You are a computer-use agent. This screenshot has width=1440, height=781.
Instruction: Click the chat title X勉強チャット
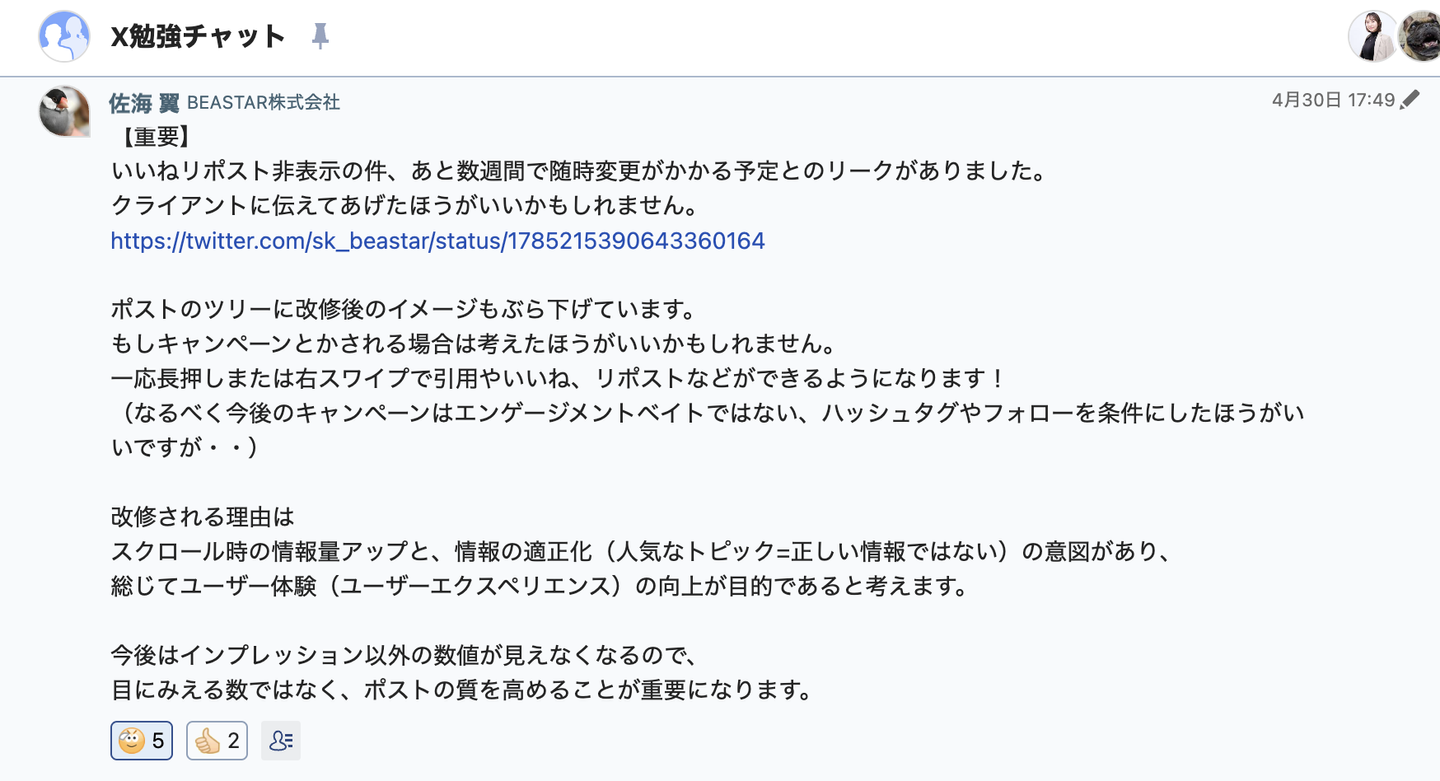click(197, 37)
